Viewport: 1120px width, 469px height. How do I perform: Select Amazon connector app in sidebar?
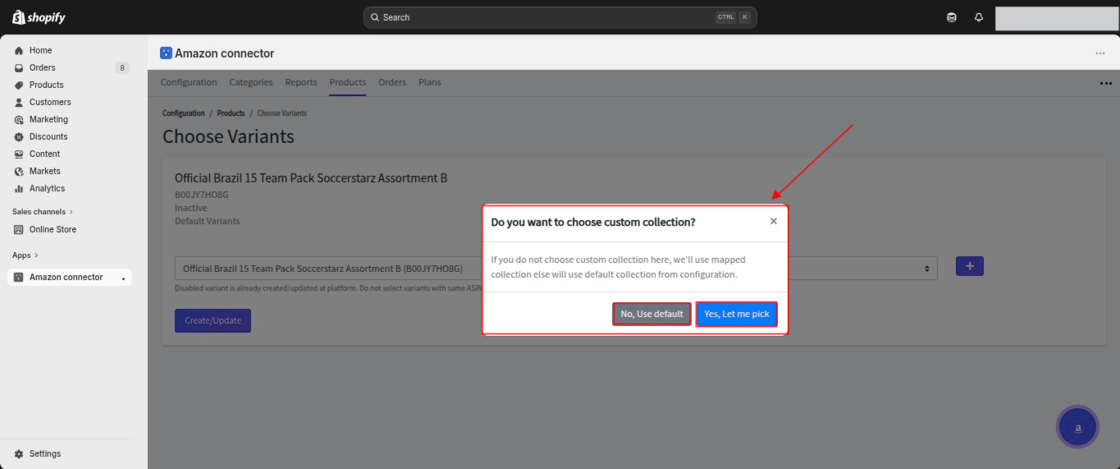(x=69, y=277)
